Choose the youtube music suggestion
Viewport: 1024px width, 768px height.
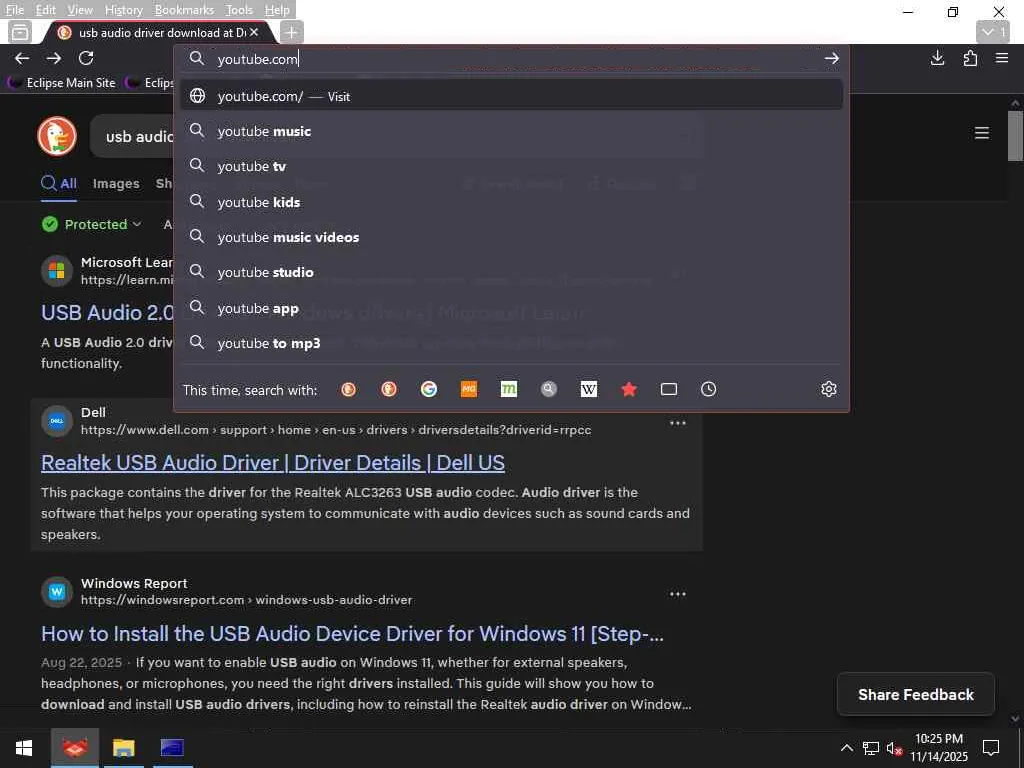511,131
